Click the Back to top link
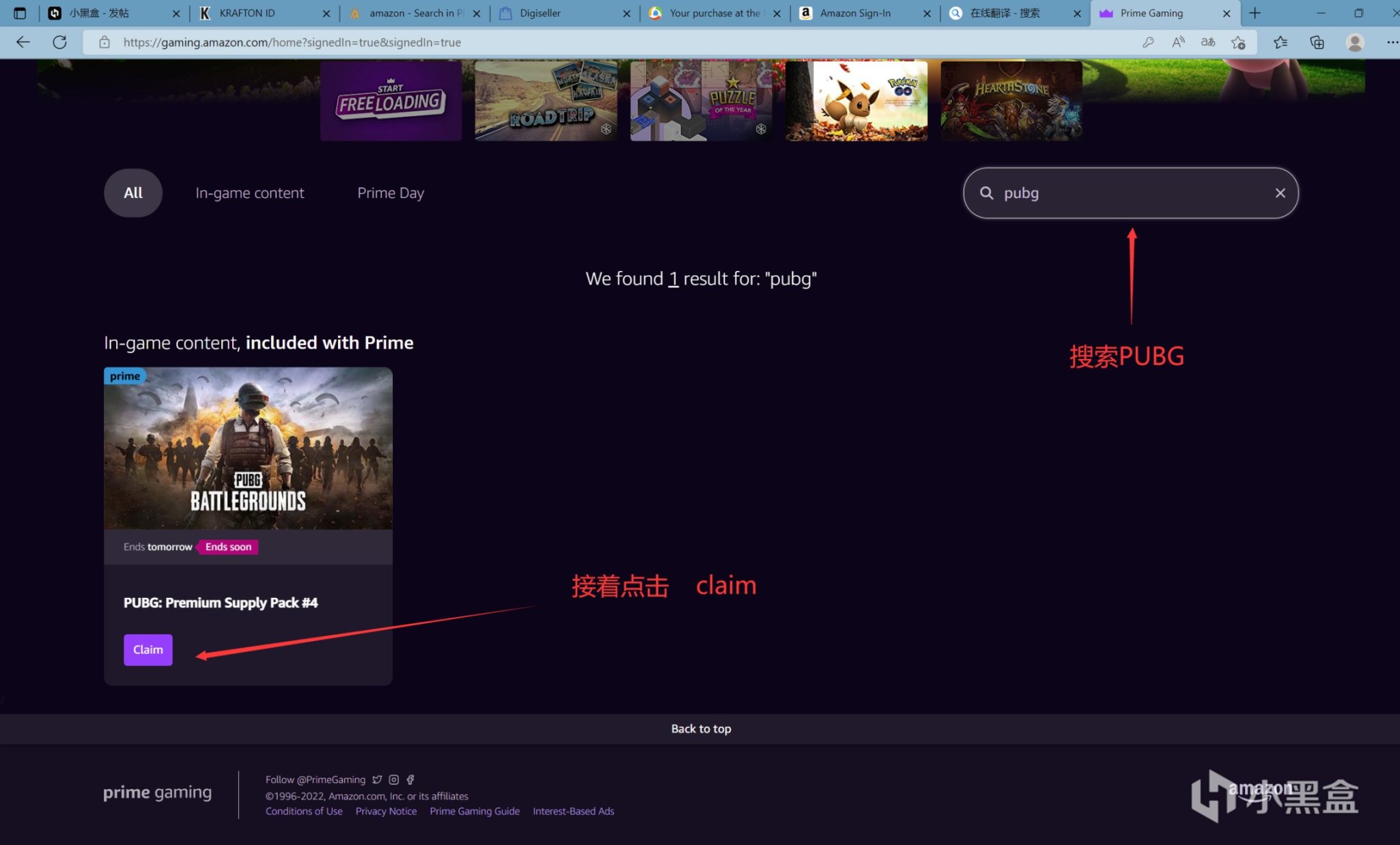 click(x=700, y=728)
